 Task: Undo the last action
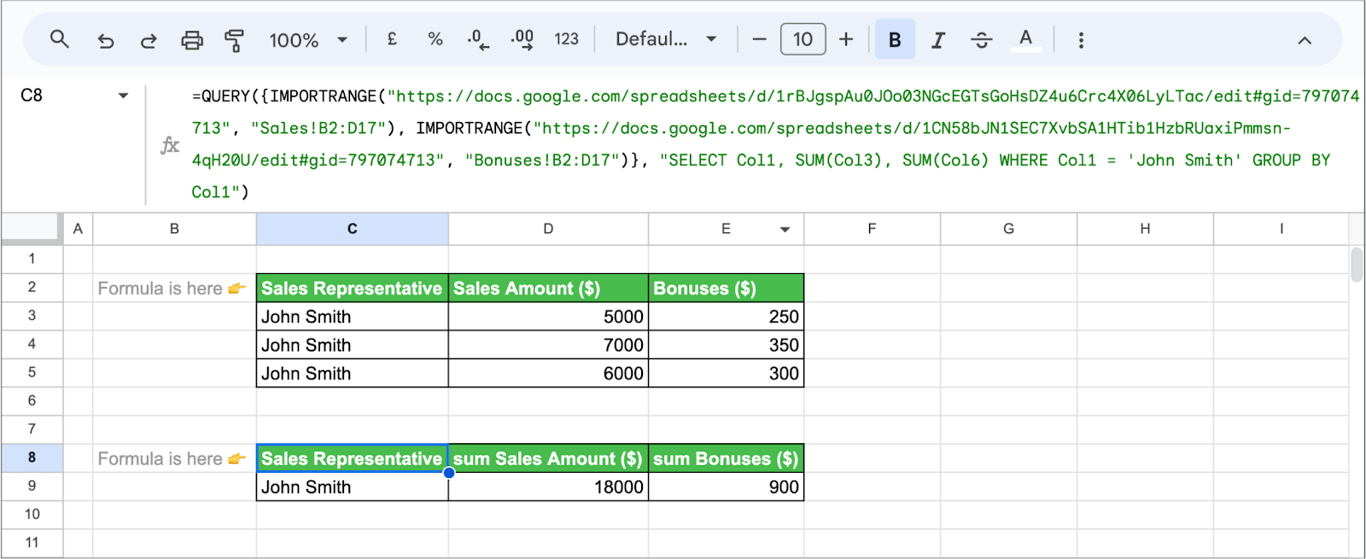105,40
